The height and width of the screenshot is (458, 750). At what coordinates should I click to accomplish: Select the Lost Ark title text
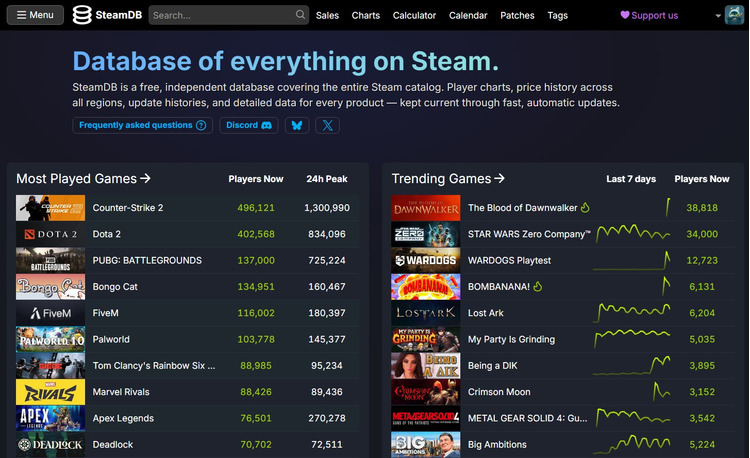coord(485,313)
